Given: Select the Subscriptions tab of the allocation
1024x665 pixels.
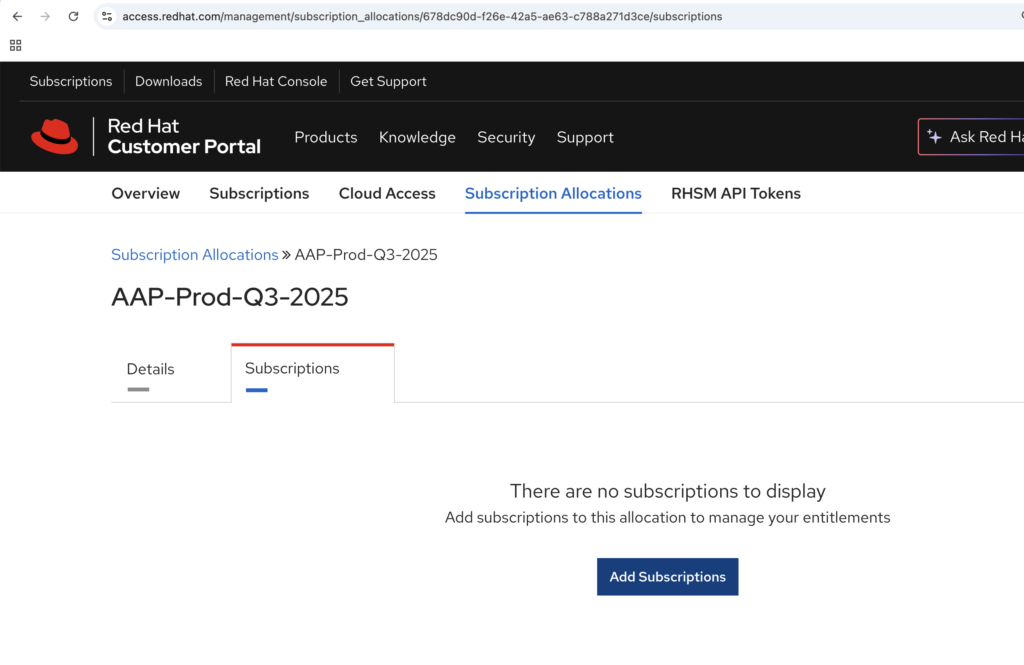Looking at the screenshot, I should [292, 368].
